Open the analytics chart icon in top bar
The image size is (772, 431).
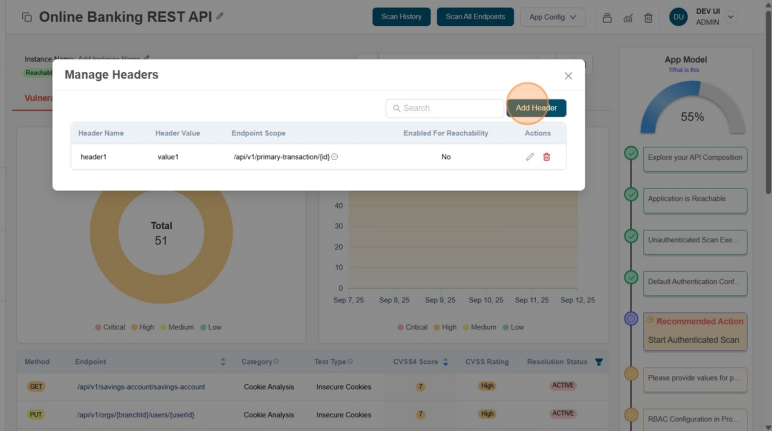click(x=627, y=18)
